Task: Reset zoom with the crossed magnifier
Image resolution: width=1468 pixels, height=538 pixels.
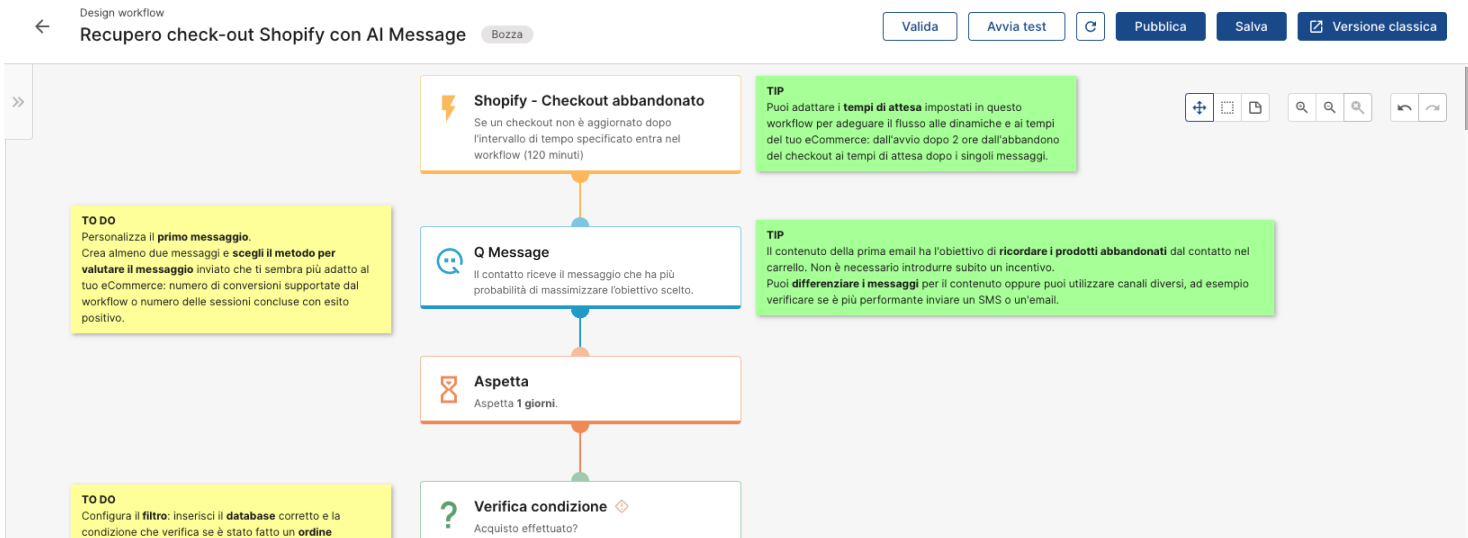Action: (x=1357, y=107)
